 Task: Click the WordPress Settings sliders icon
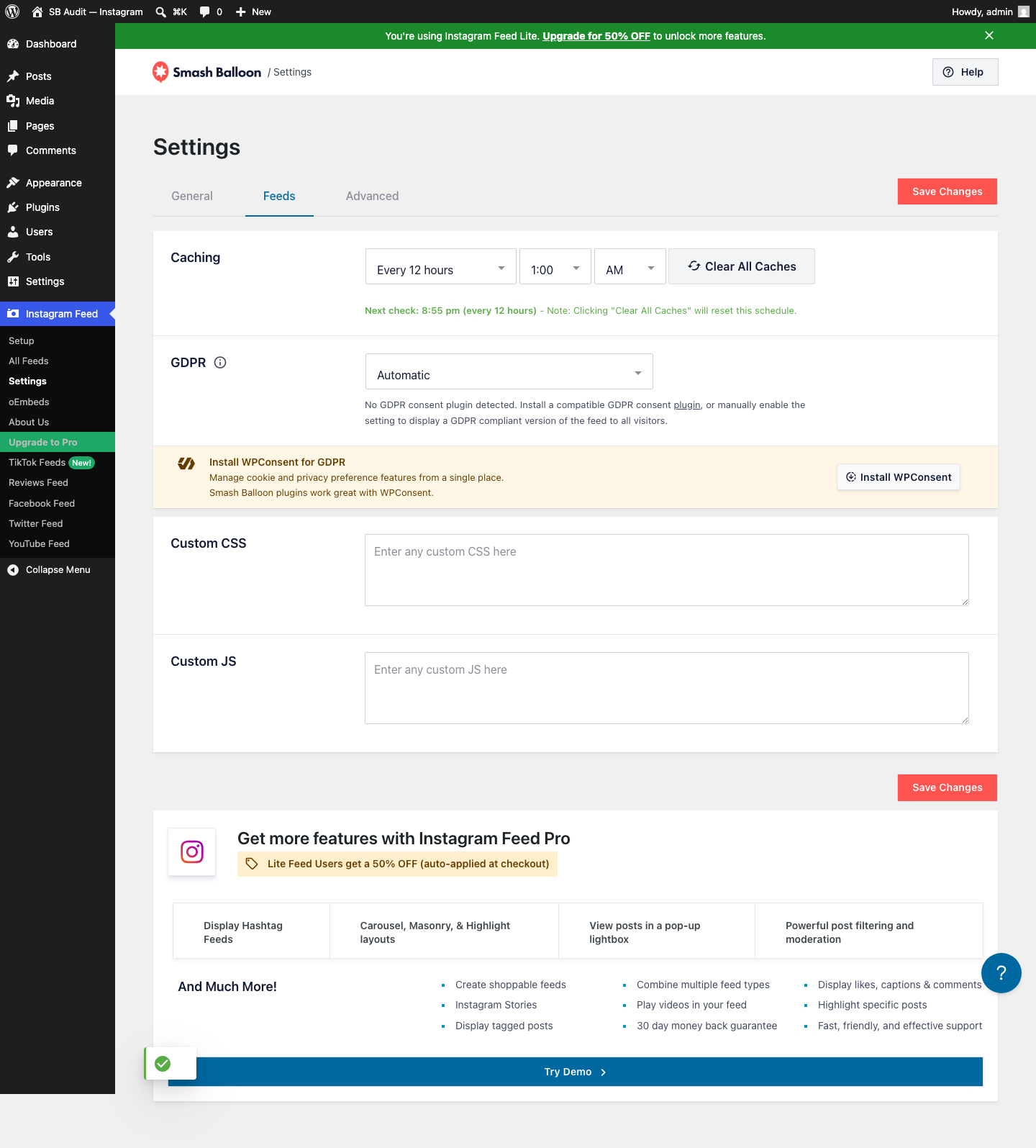point(13,281)
